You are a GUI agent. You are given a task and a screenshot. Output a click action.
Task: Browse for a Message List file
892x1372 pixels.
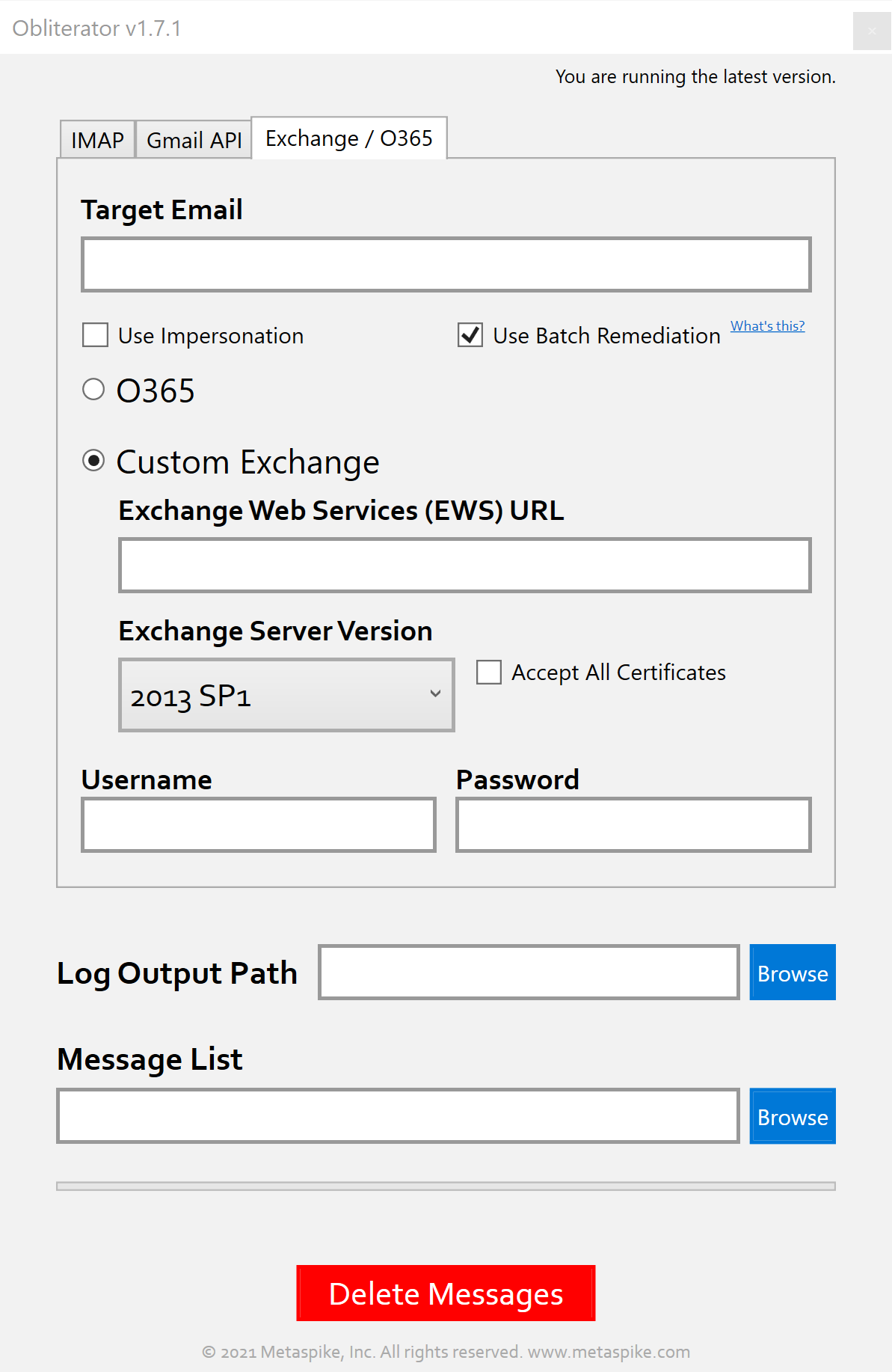792,1116
